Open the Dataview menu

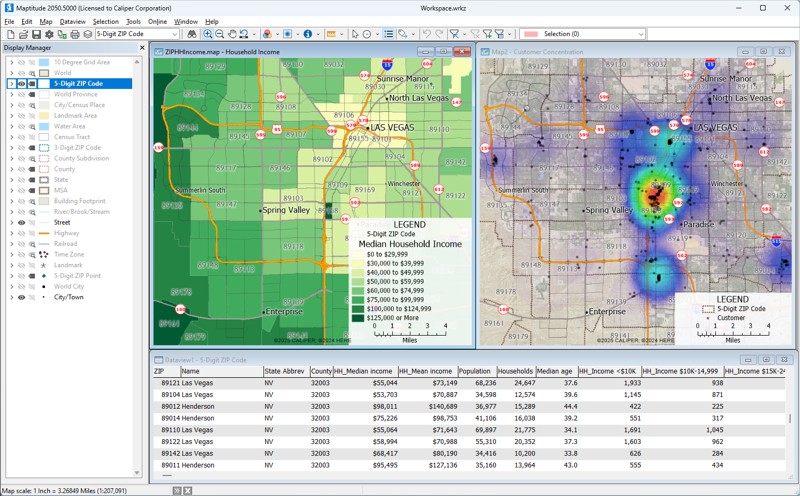[72, 21]
